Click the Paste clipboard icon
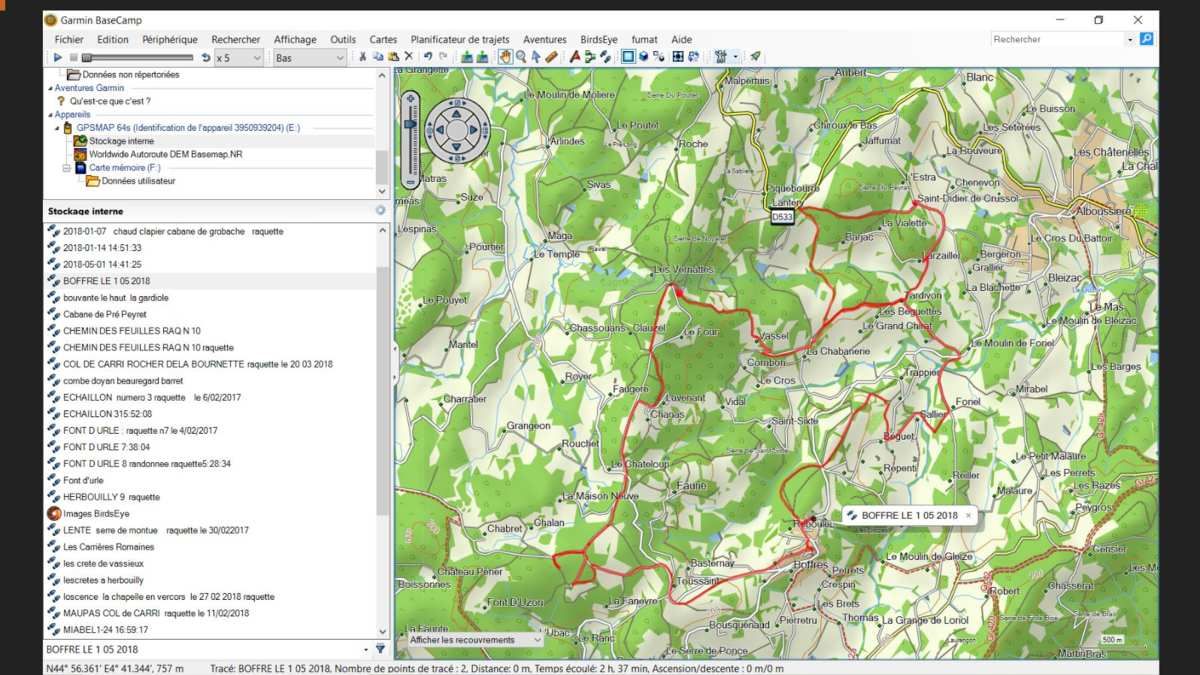Screen dimensions: 1200x675 [394, 57]
